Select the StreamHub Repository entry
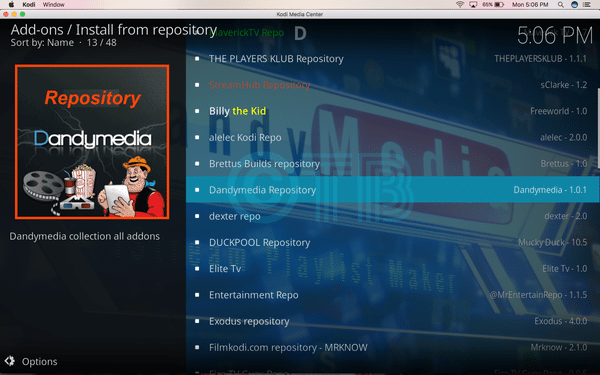The image size is (600, 375). pos(393,85)
